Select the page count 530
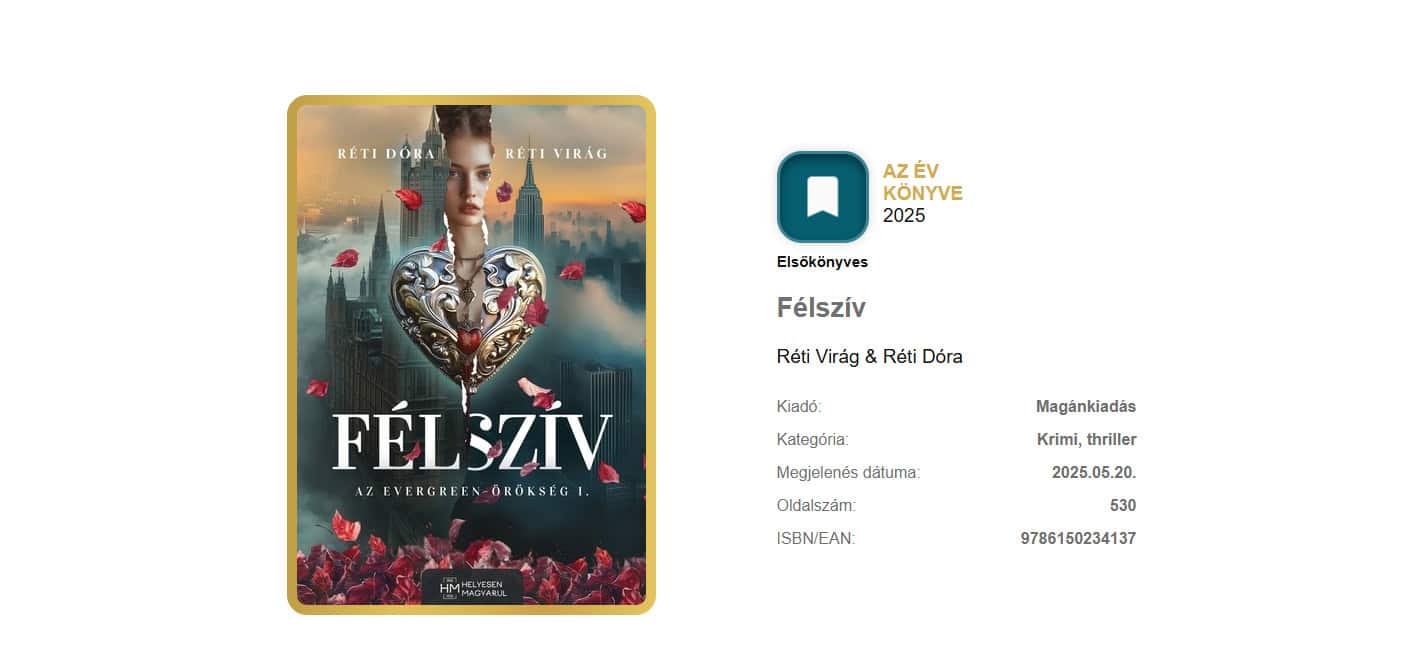 click(x=1123, y=506)
